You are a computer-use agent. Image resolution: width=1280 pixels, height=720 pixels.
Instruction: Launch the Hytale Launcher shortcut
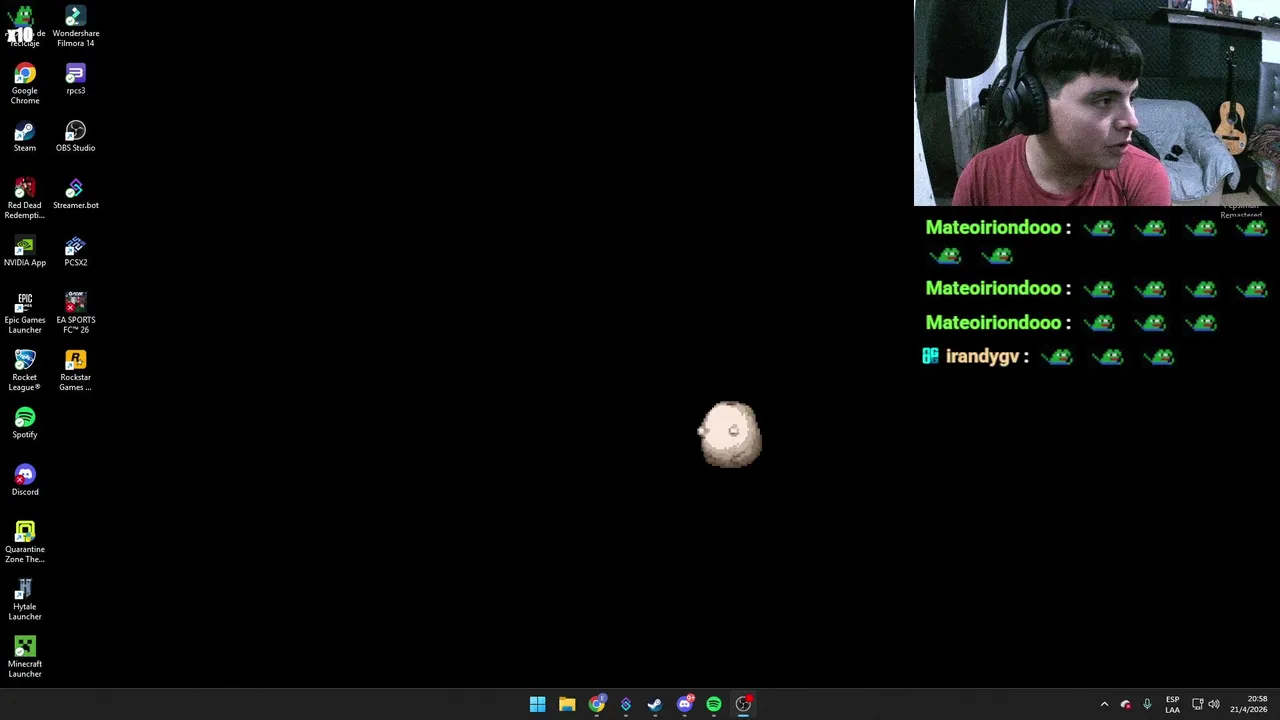click(24, 600)
